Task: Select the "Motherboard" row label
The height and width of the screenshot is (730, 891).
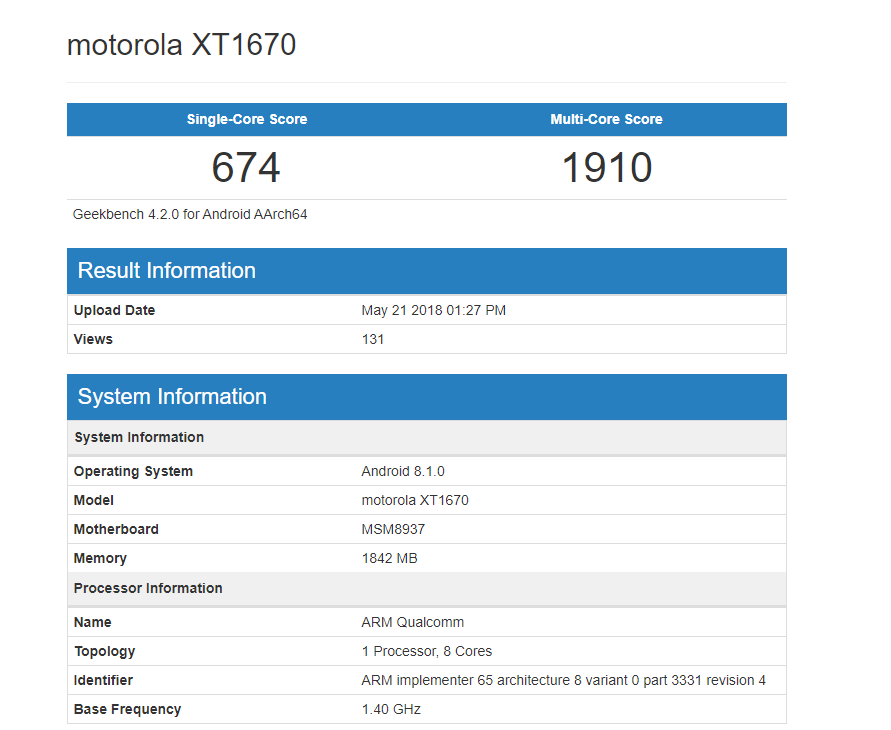Action: point(116,529)
